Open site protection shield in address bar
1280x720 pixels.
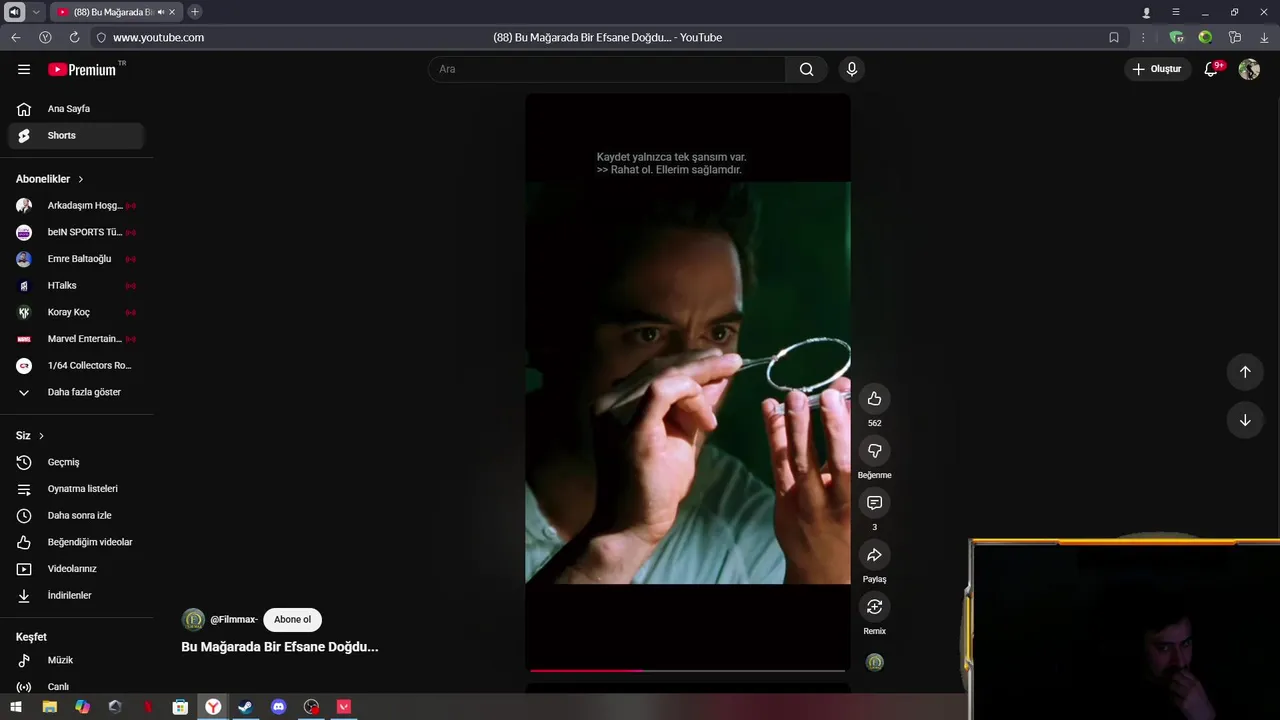100,37
